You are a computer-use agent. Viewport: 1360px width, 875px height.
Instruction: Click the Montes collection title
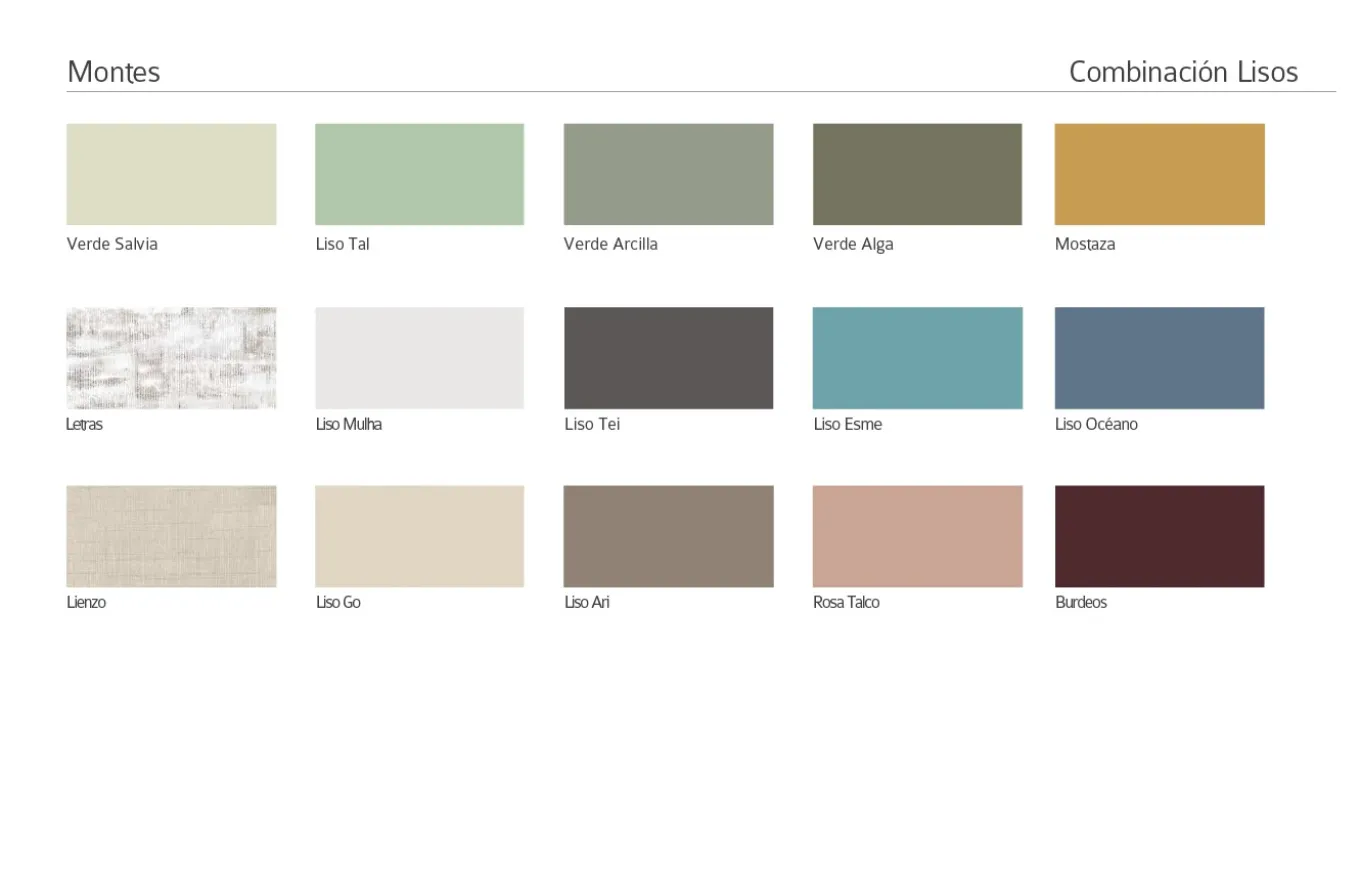pos(113,72)
